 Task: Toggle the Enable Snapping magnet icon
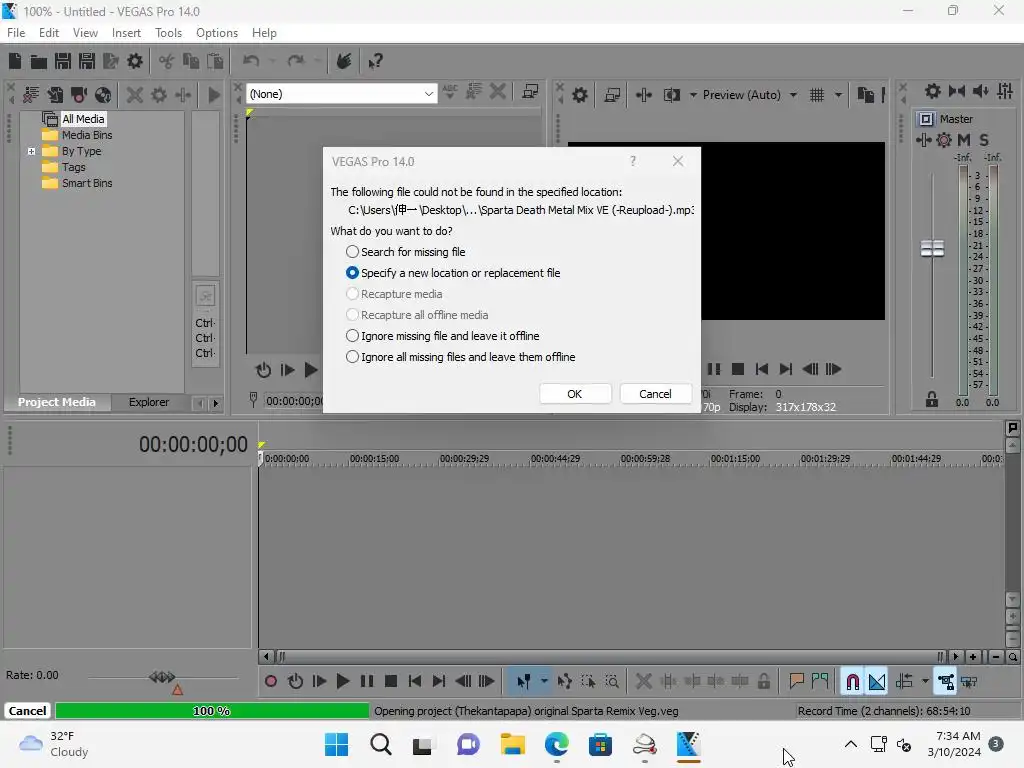(852, 681)
